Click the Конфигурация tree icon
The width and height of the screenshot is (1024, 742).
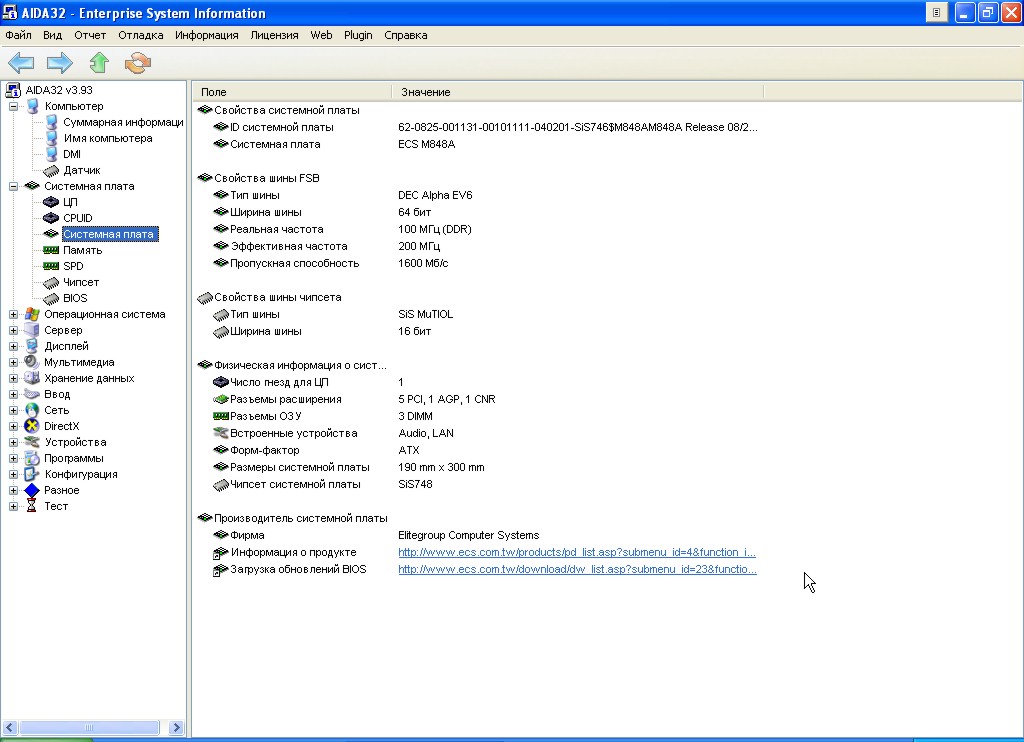pos(32,474)
